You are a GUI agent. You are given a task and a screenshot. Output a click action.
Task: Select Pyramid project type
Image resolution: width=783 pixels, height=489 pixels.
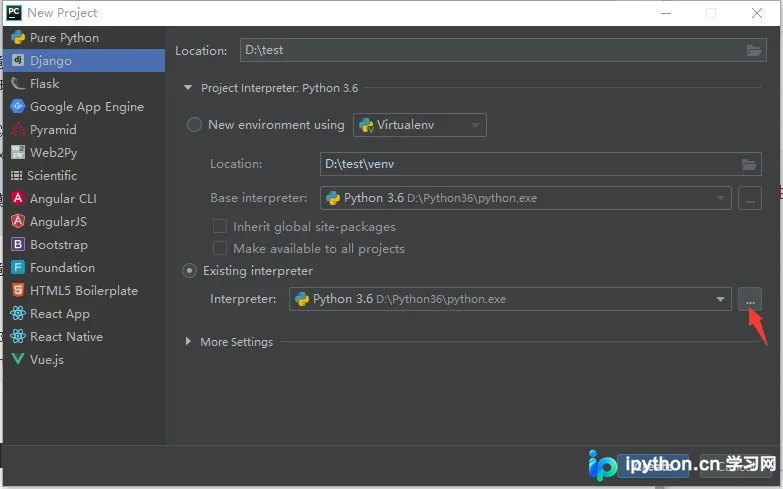pos(84,129)
